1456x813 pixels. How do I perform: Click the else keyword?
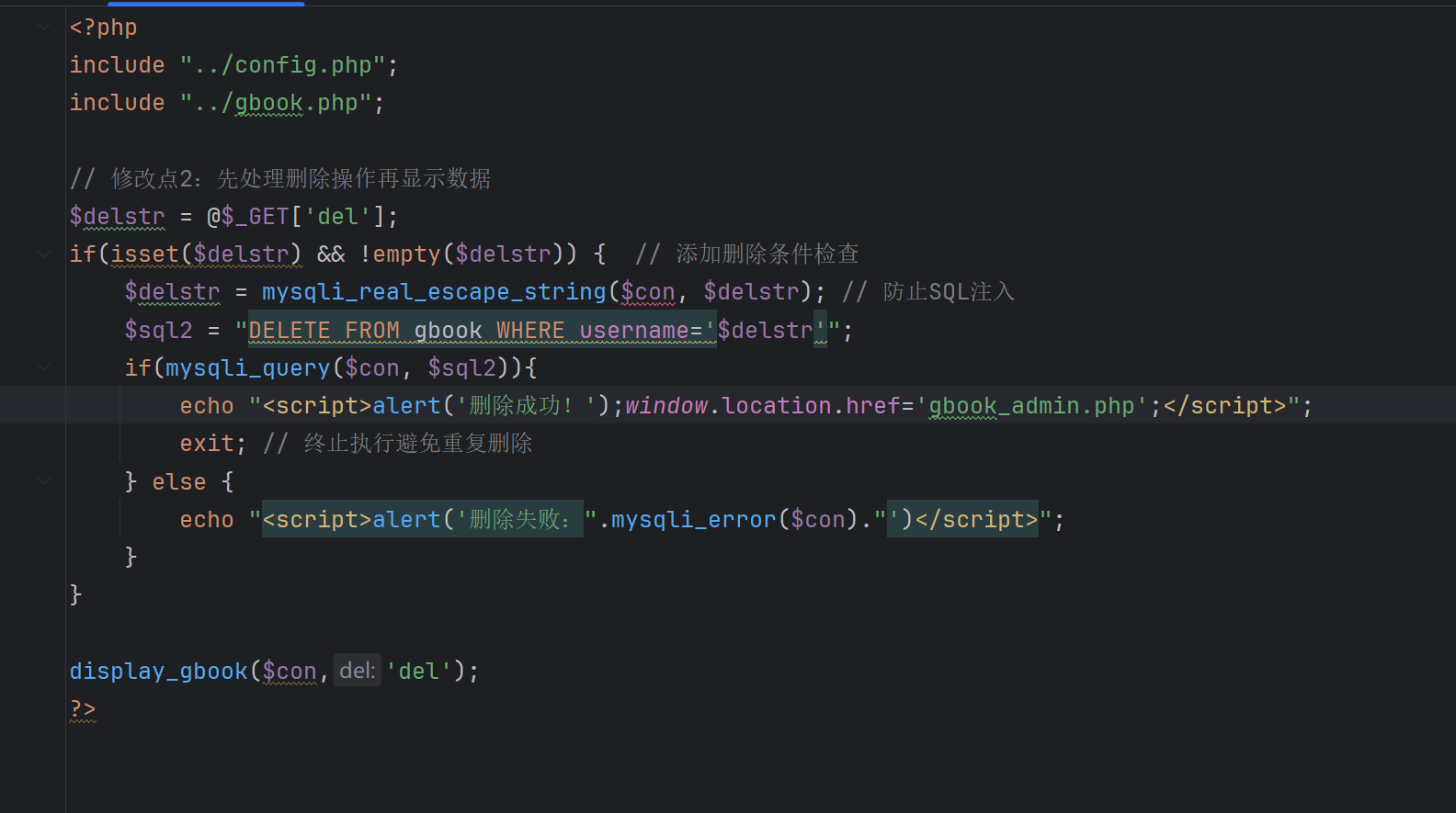(x=179, y=482)
